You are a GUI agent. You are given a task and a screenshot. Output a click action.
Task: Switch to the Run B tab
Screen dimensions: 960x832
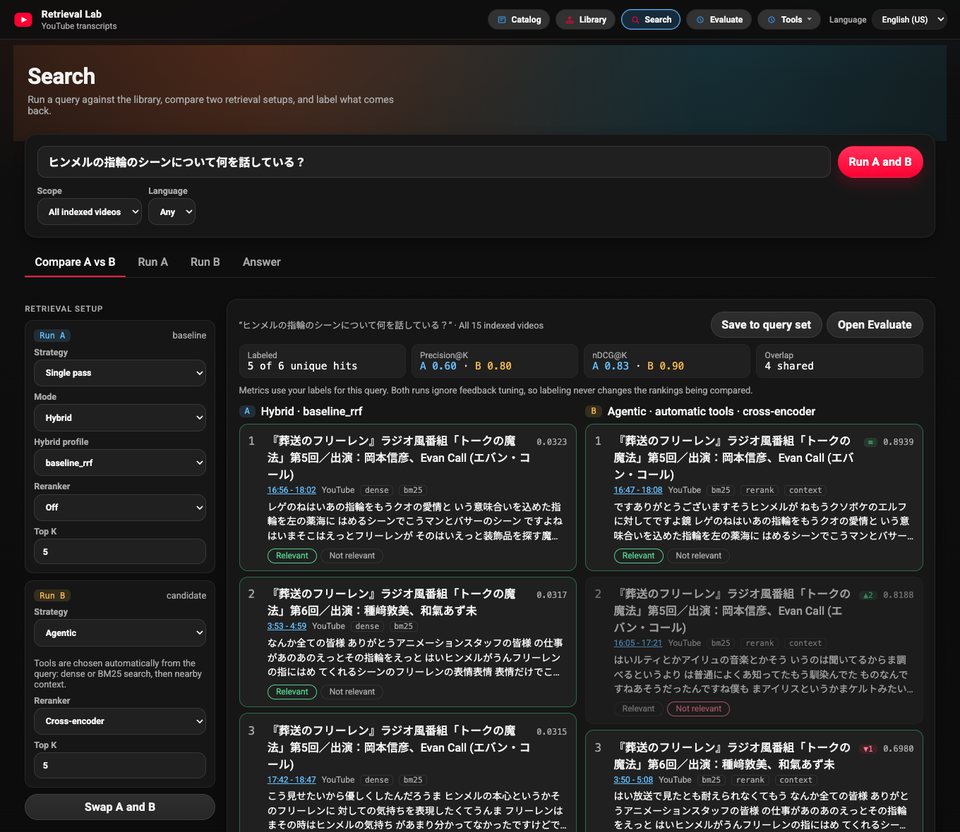coord(205,262)
